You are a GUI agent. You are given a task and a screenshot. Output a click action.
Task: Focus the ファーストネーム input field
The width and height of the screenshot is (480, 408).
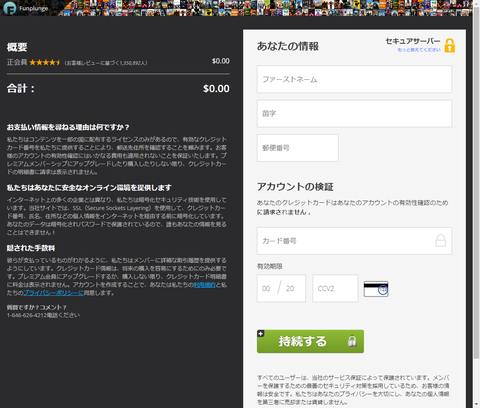click(354, 79)
